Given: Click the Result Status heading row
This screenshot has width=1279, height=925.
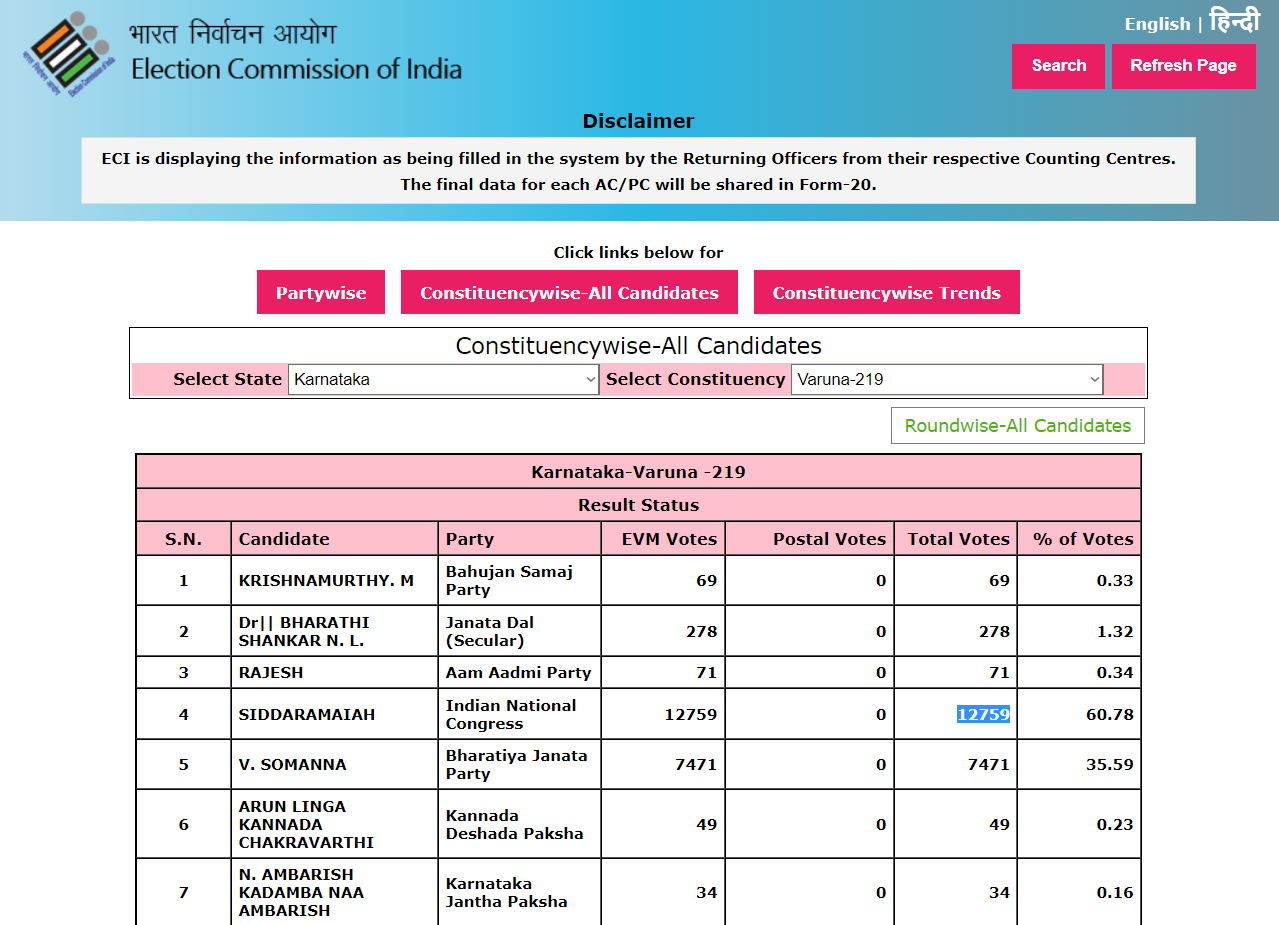Looking at the screenshot, I should tap(638, 505).
